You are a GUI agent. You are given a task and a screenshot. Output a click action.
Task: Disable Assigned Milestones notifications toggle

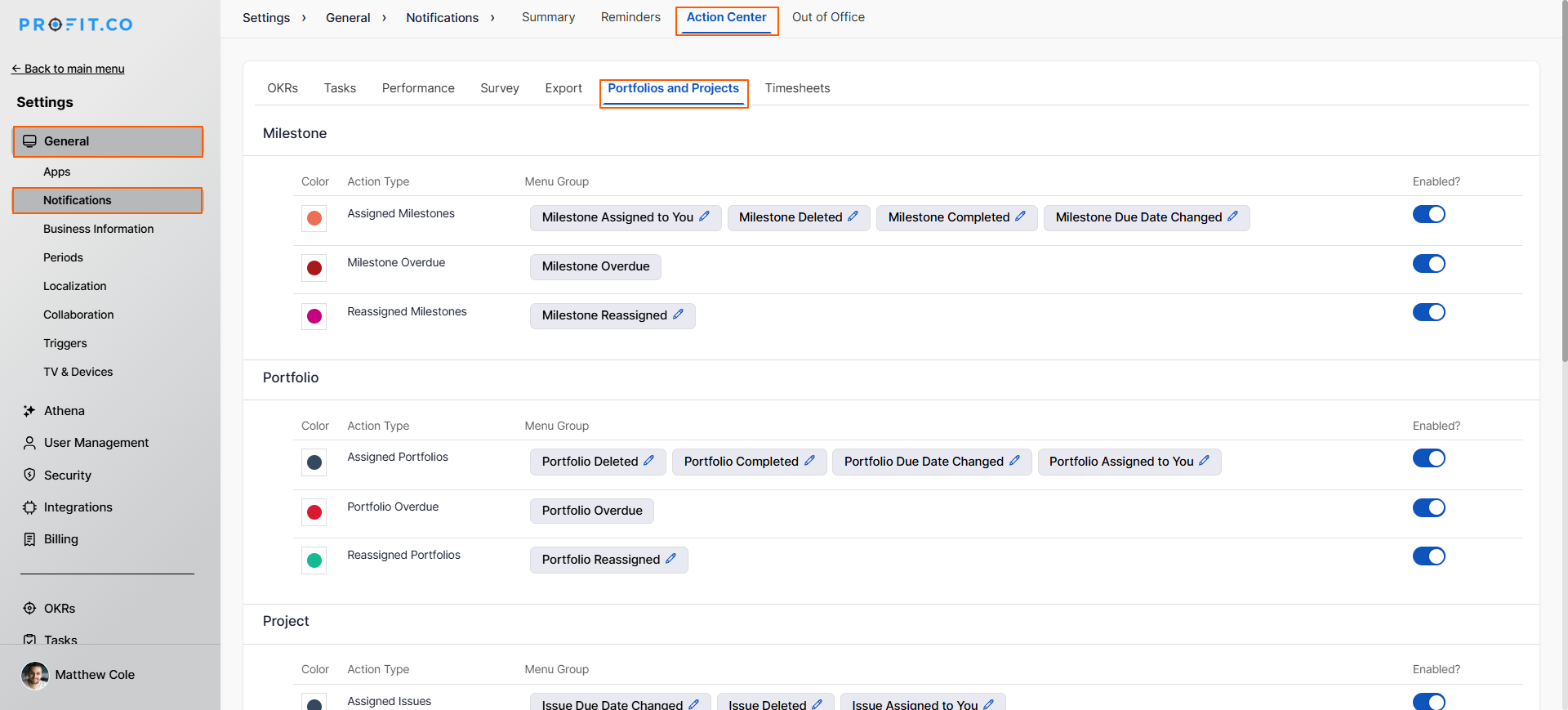(x=1428, y=214)
